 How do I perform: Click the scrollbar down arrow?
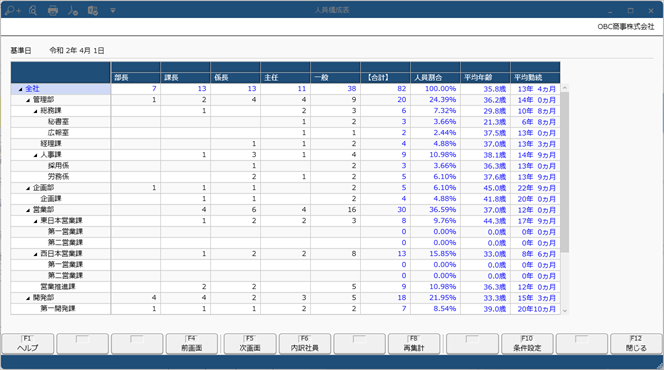564,310
